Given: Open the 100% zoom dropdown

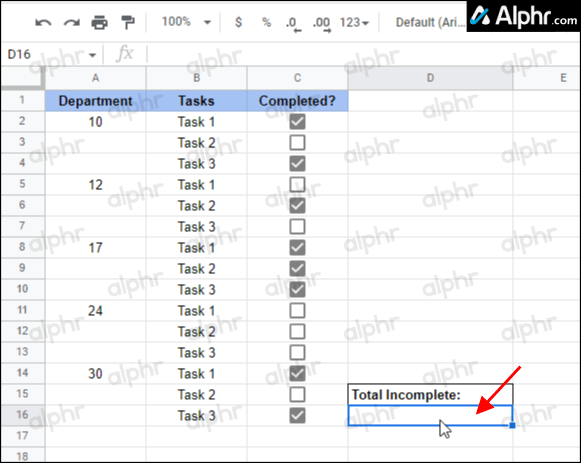Looking at the screenshot, I should point(186,22).
